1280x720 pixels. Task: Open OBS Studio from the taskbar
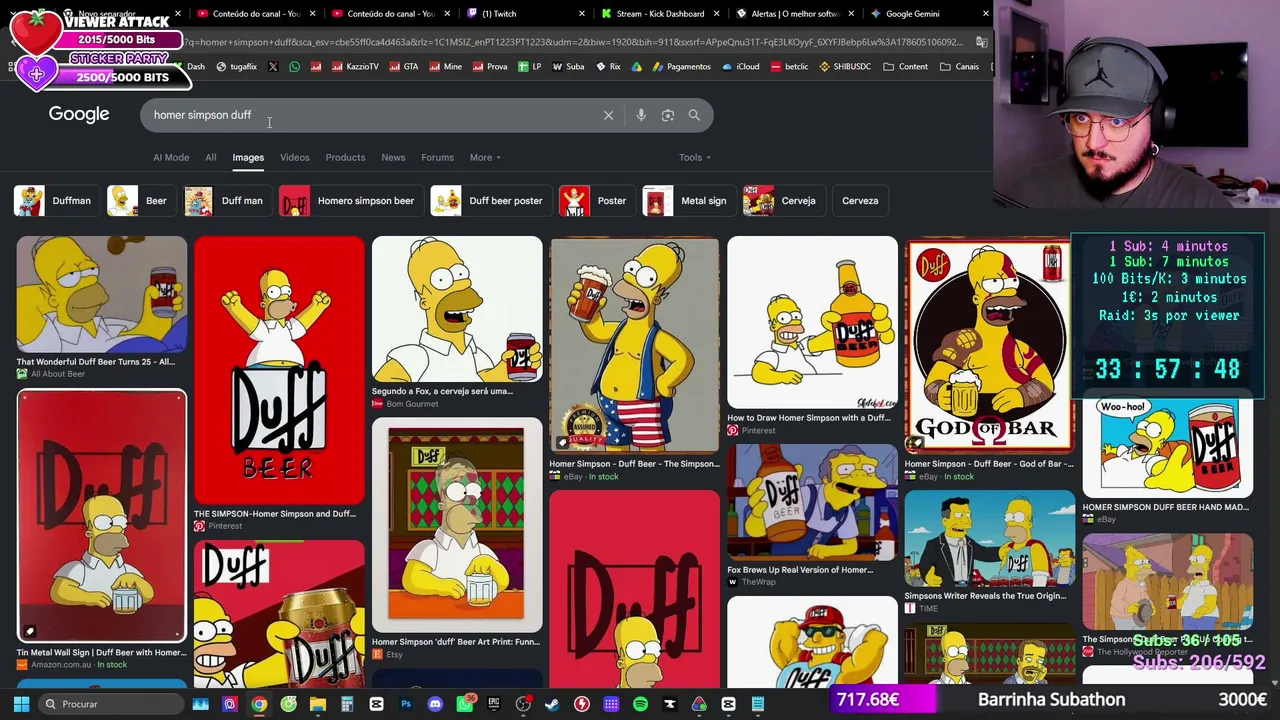tap(523, 704)
